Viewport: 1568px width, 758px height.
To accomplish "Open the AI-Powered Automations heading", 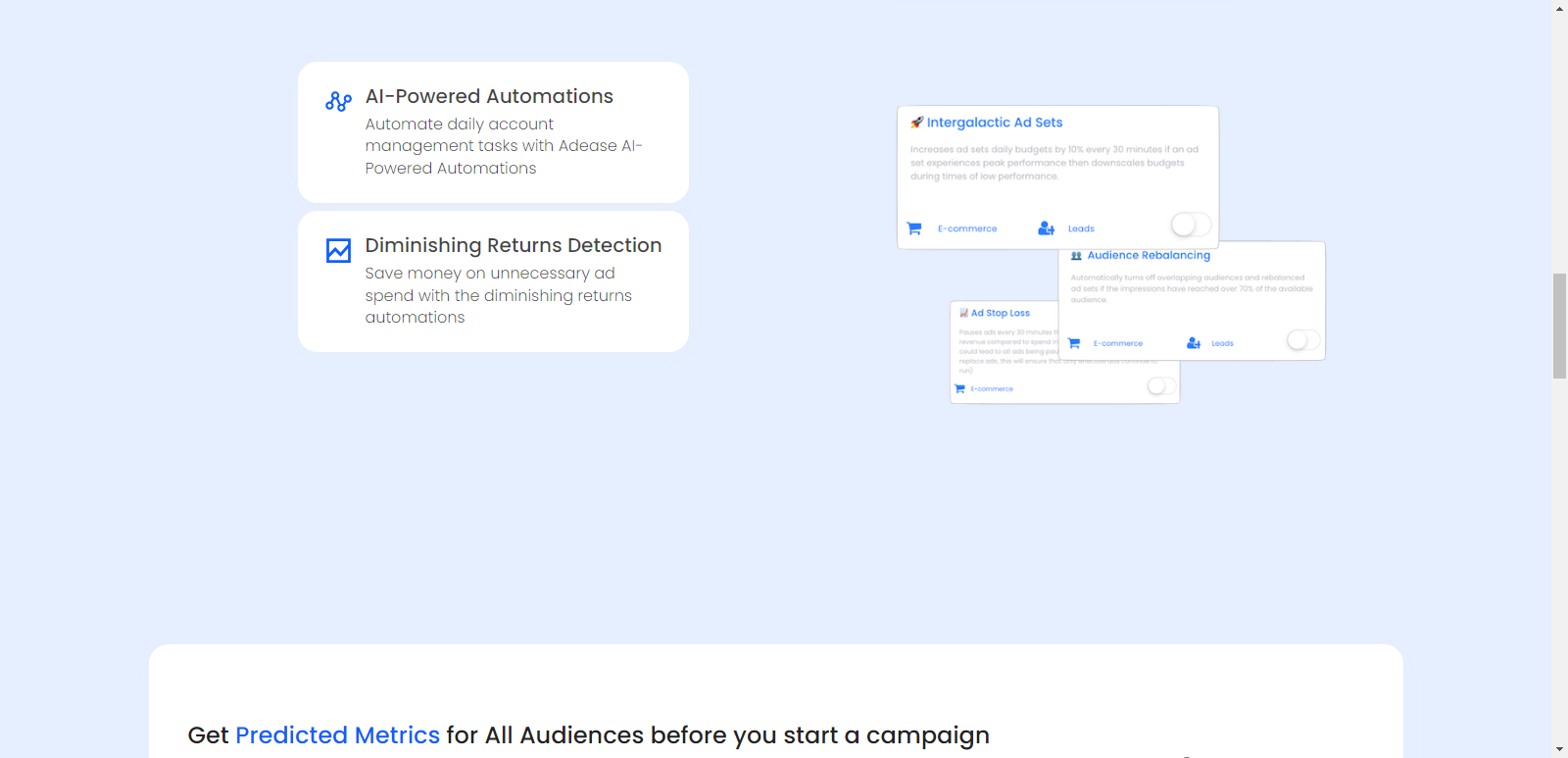I will pos(489,96).
